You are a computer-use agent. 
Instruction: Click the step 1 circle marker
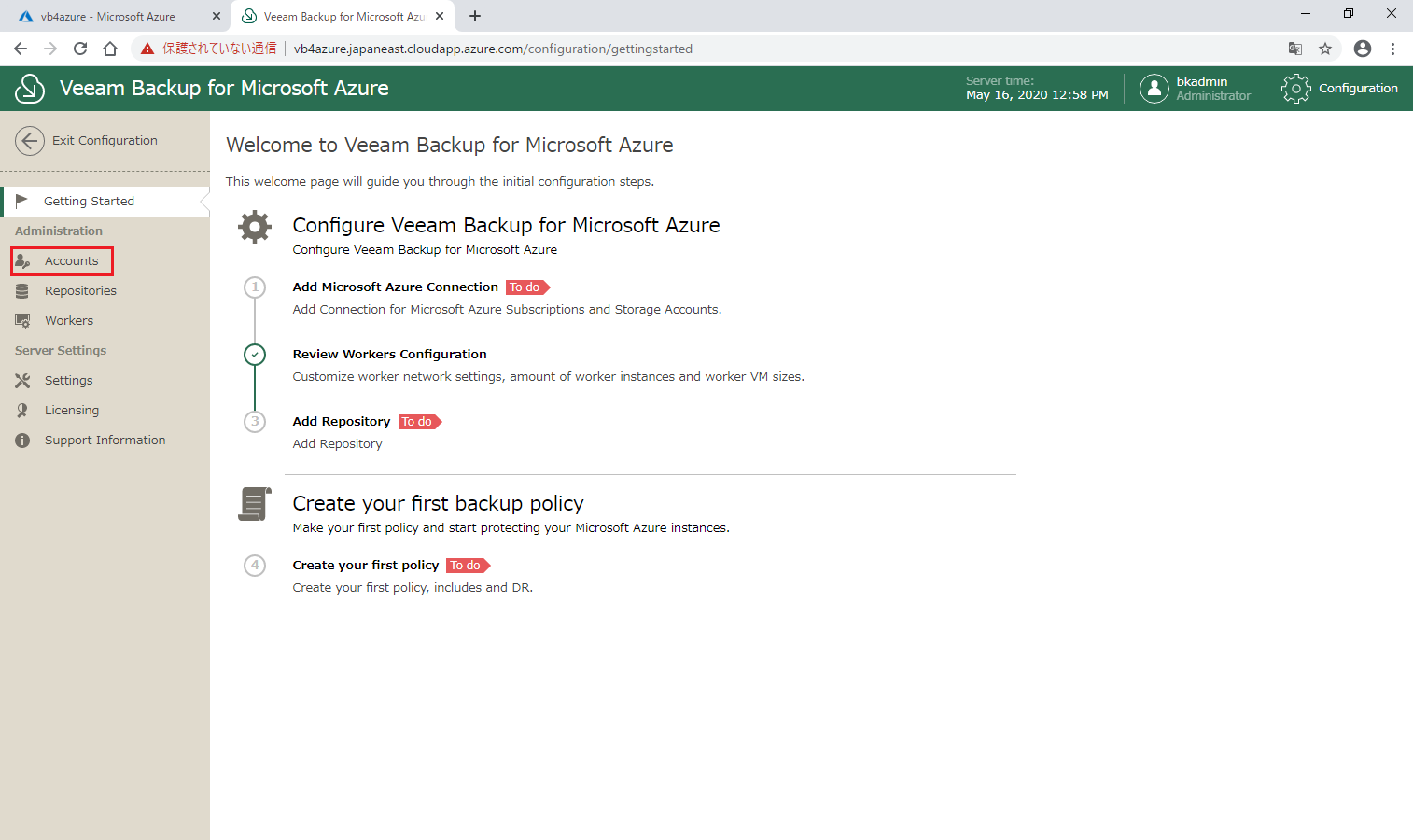click(255, 287)
